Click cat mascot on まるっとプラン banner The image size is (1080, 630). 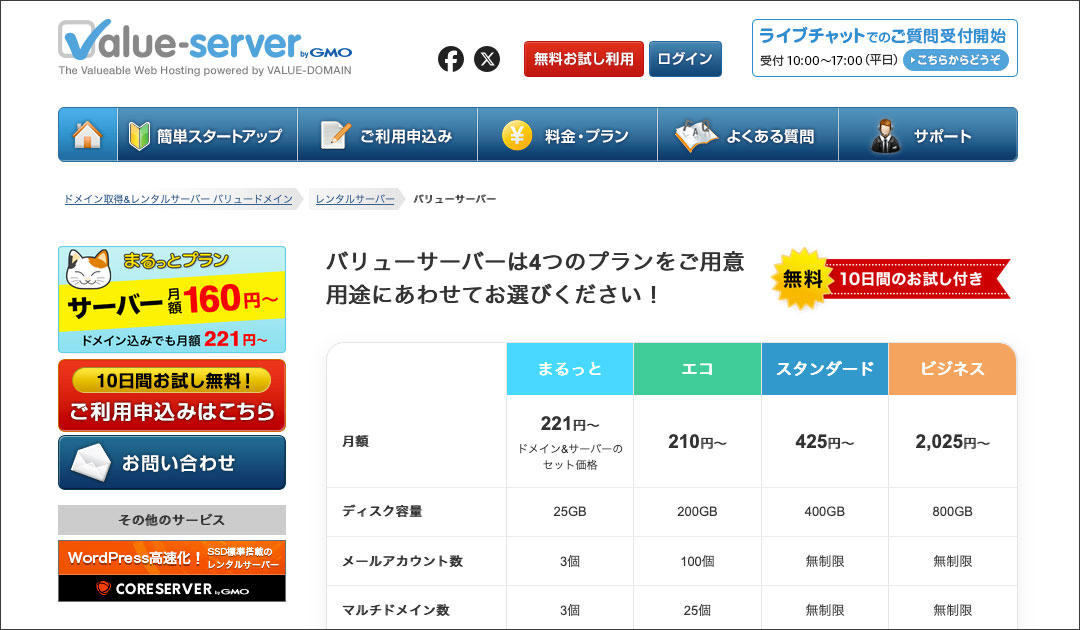[88, 269]
